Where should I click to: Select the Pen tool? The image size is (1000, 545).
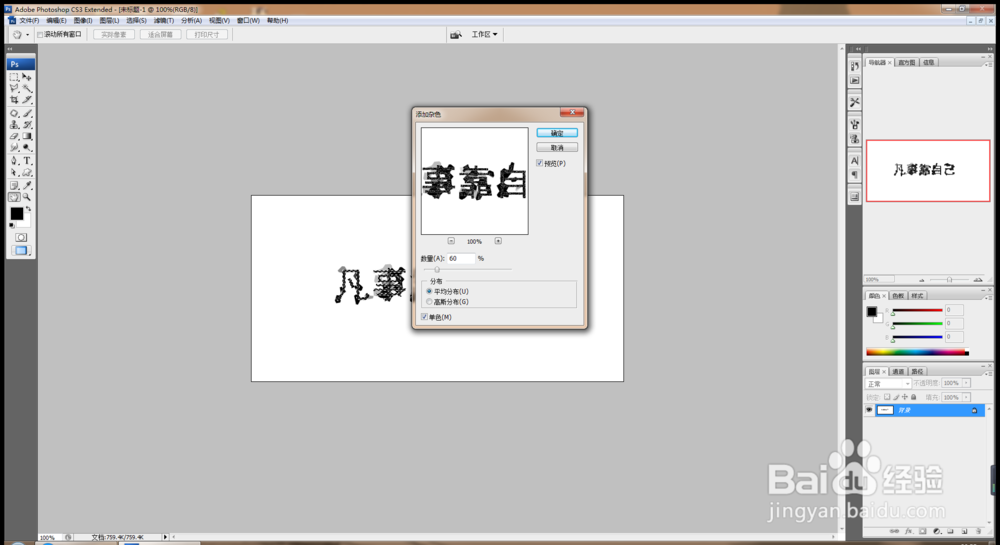coord(14,161)
